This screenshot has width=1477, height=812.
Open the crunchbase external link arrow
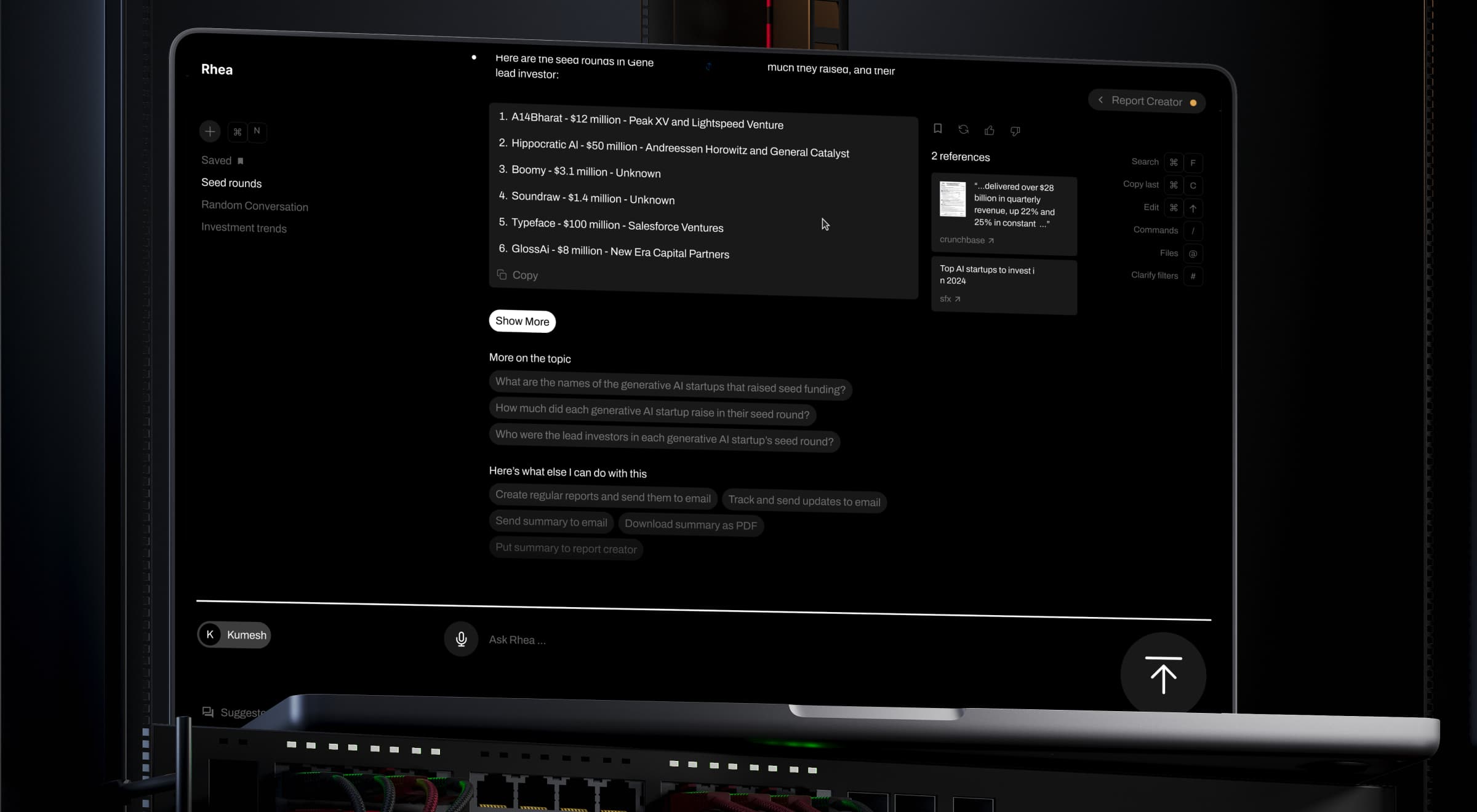click(991, 241)
